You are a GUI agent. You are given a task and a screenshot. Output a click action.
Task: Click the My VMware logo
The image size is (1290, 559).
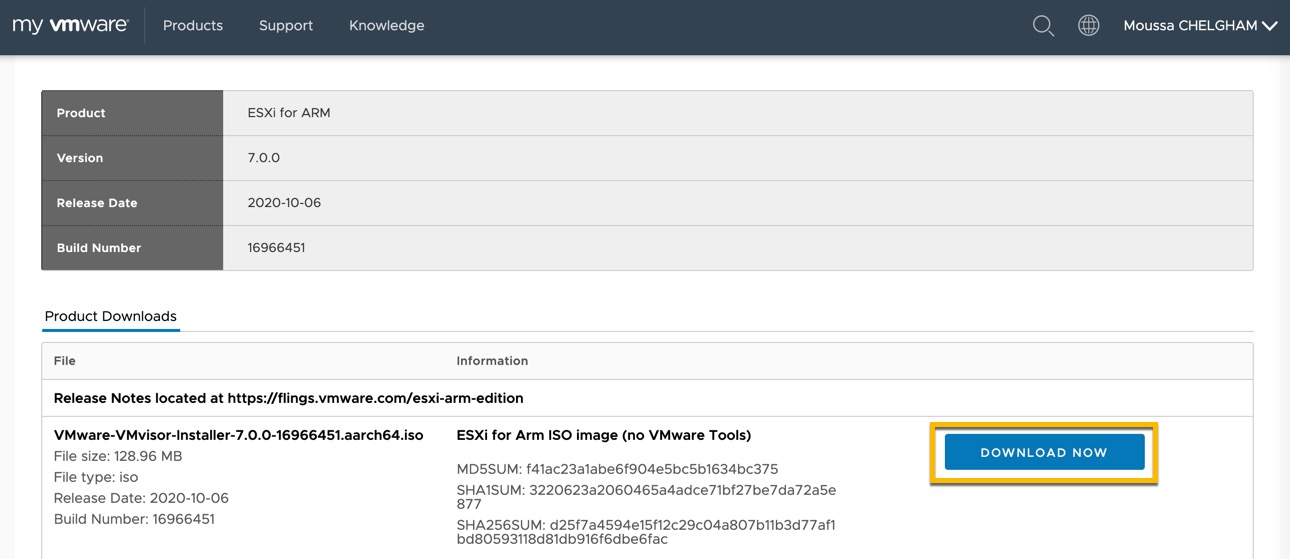coord(70,26)
